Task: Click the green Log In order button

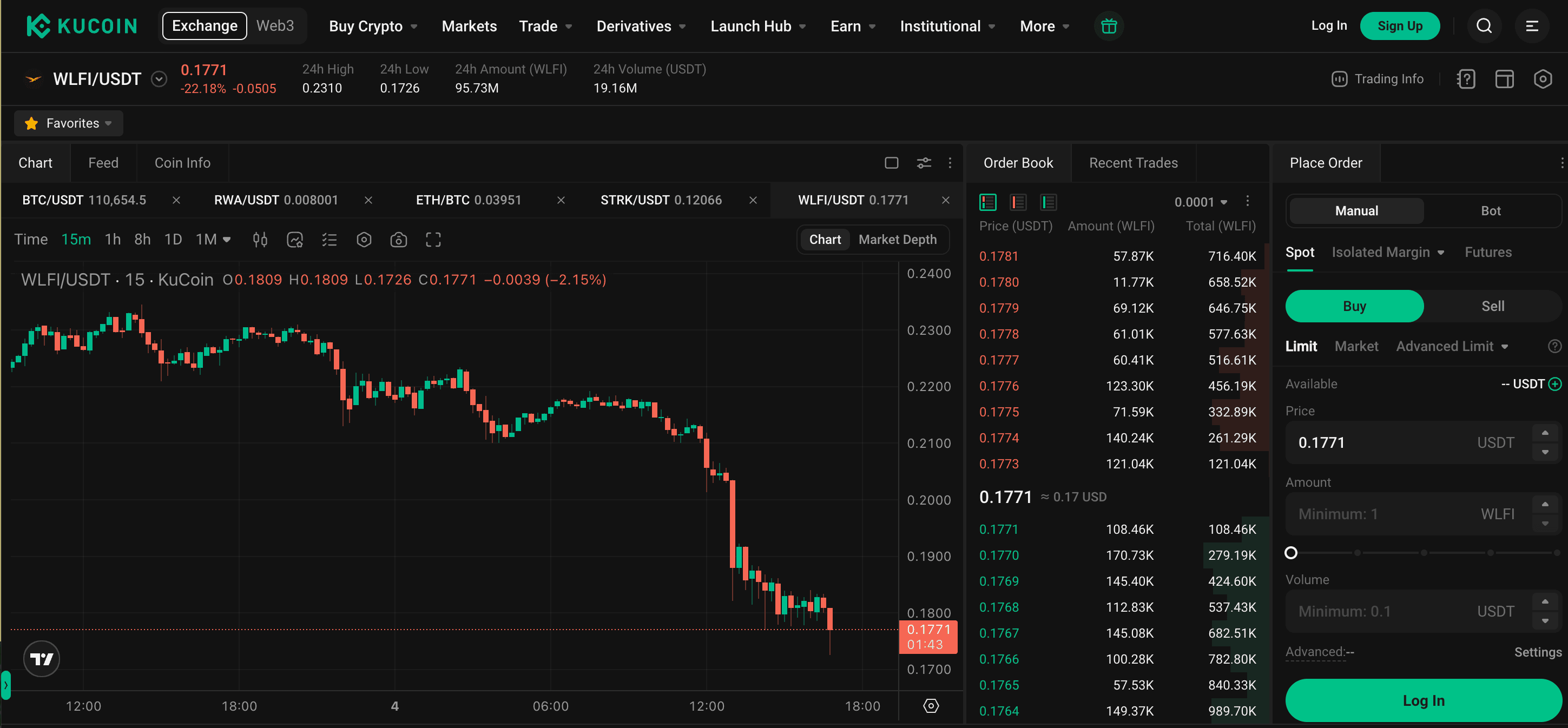Action: (1423, 700)
